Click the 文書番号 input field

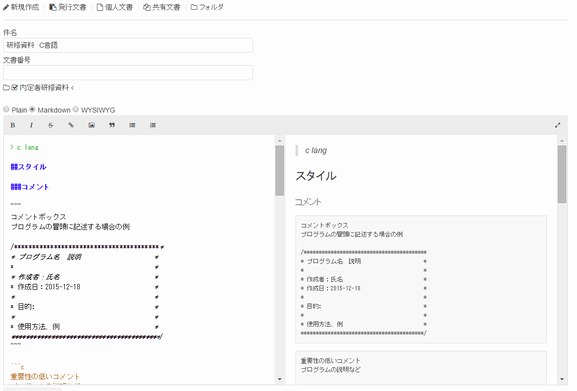(x=128, y=73)
